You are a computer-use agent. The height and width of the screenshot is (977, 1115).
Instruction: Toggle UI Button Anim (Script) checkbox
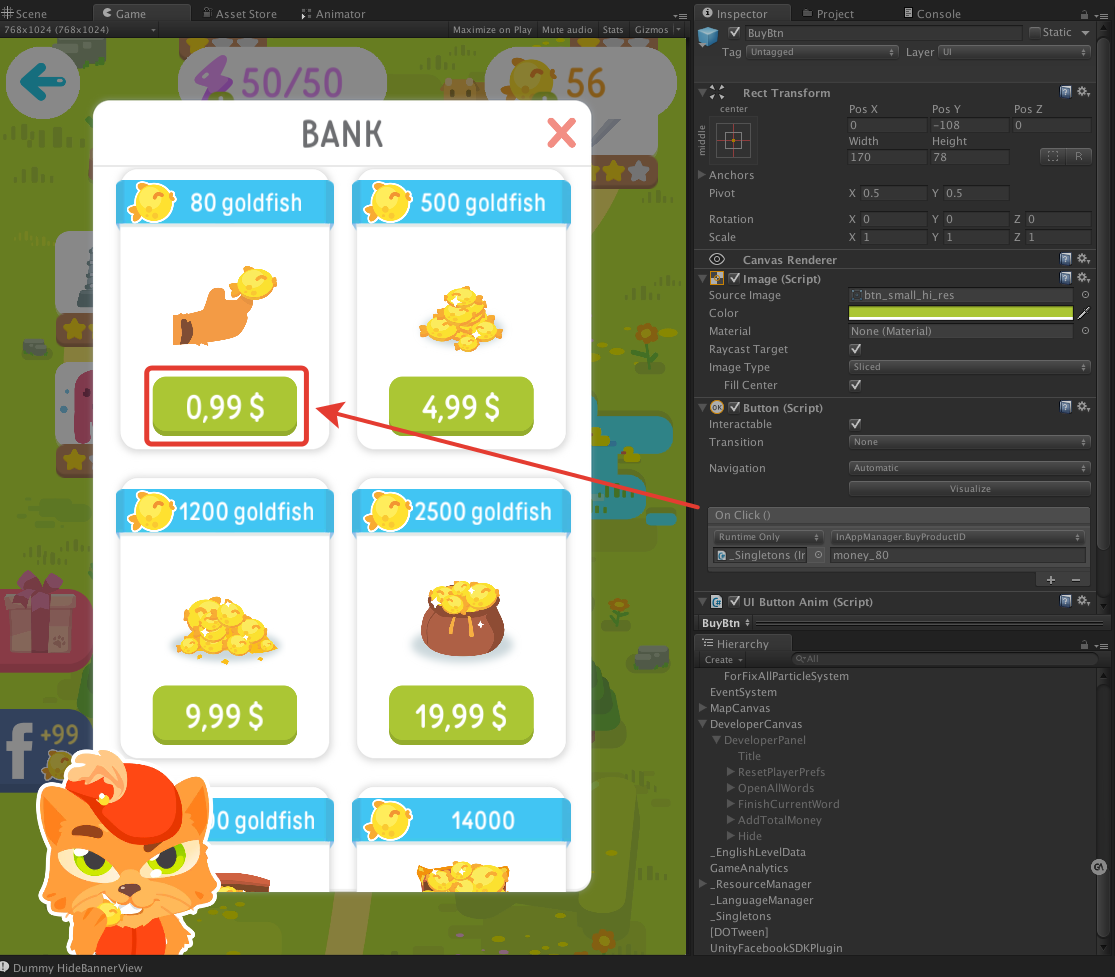coord(735,602)
